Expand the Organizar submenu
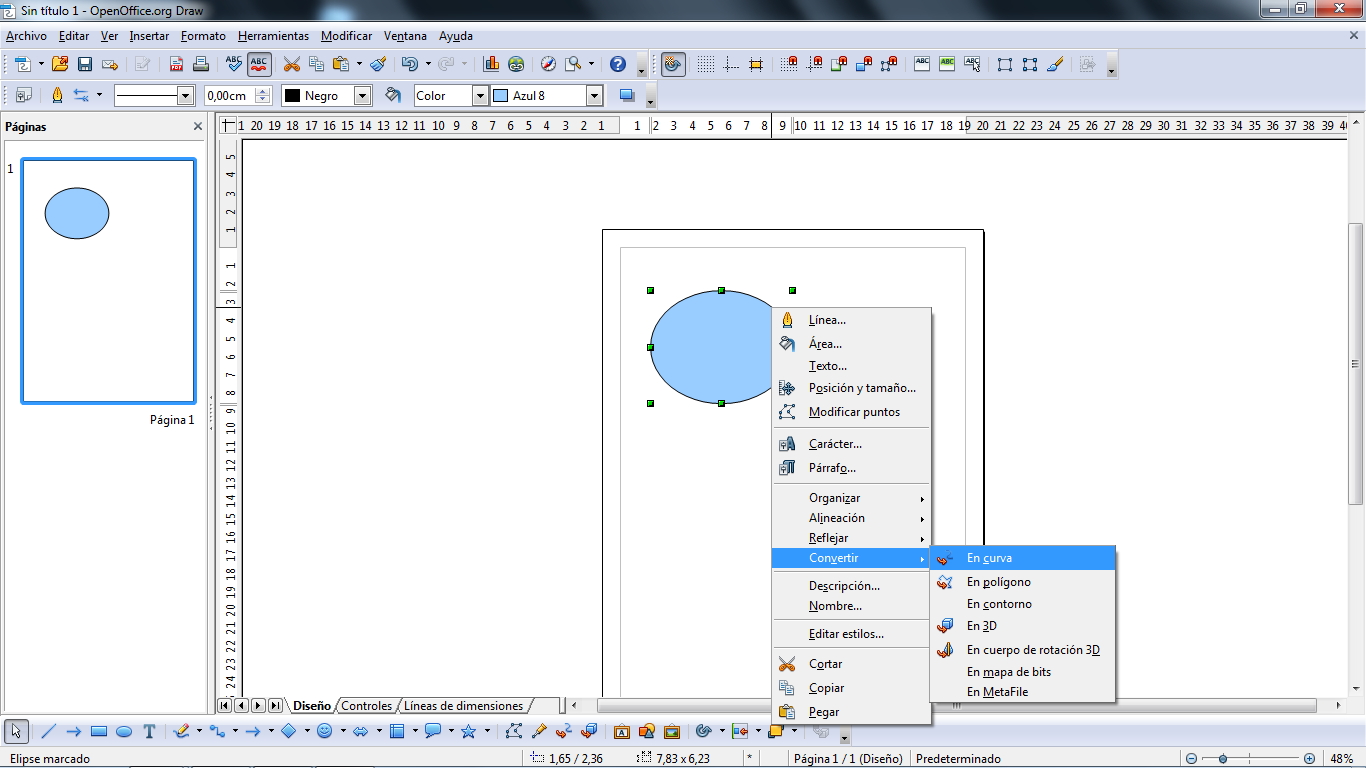 851,498
